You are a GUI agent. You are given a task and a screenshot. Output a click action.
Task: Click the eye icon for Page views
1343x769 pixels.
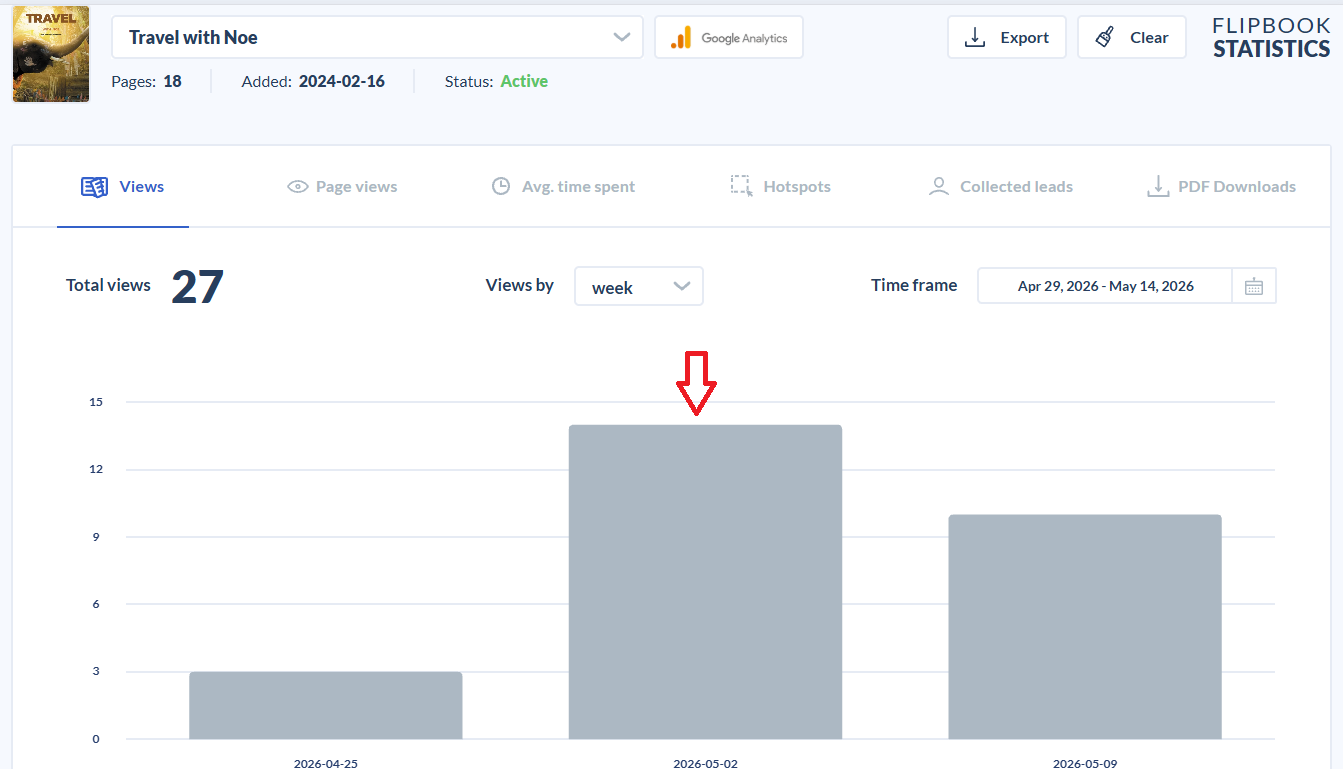click(297, 187)
